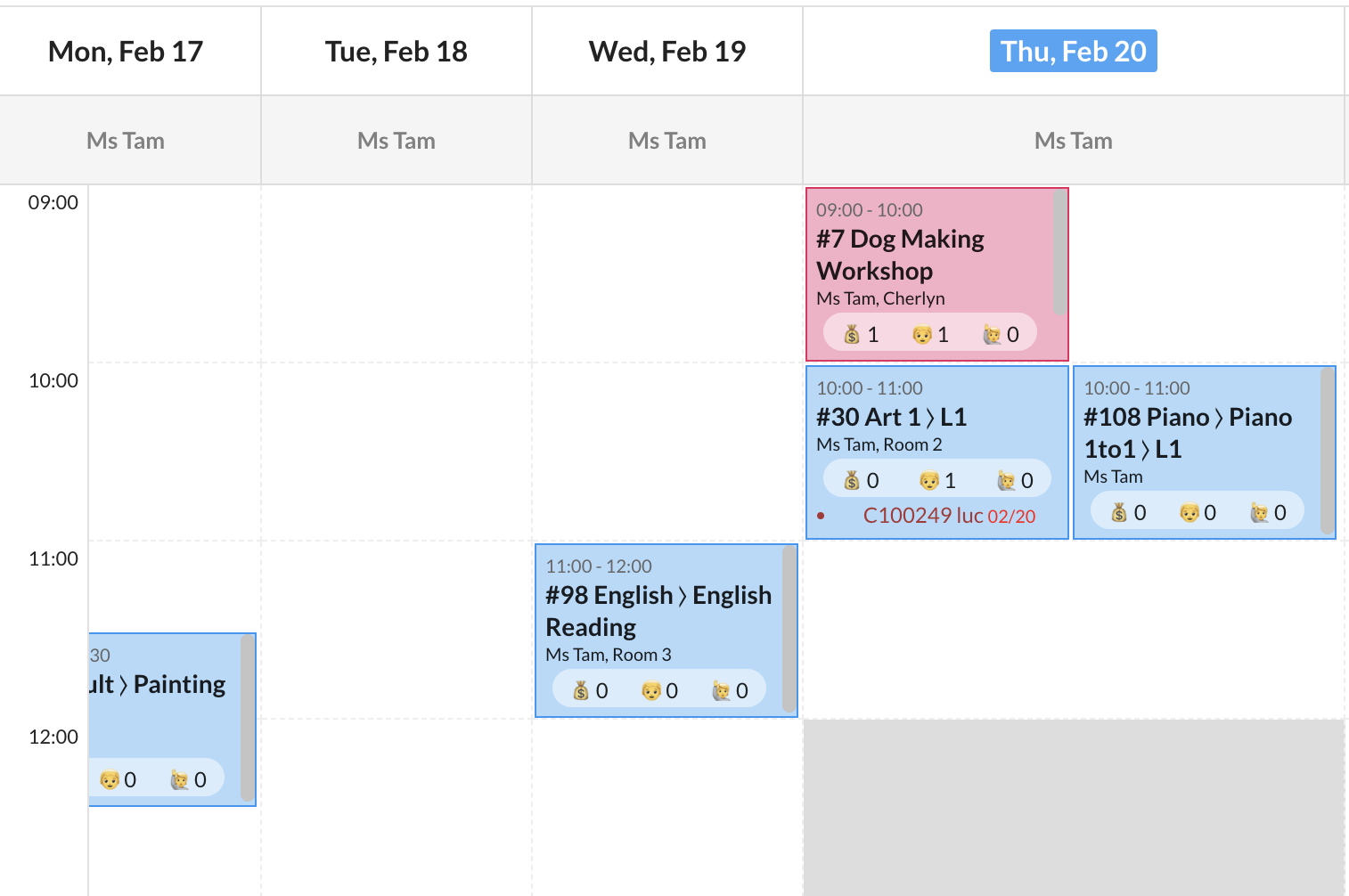Viewport: 1349px width, 896px height.
Task: Open the #98 English Reading class title
Action: [658, 611]
